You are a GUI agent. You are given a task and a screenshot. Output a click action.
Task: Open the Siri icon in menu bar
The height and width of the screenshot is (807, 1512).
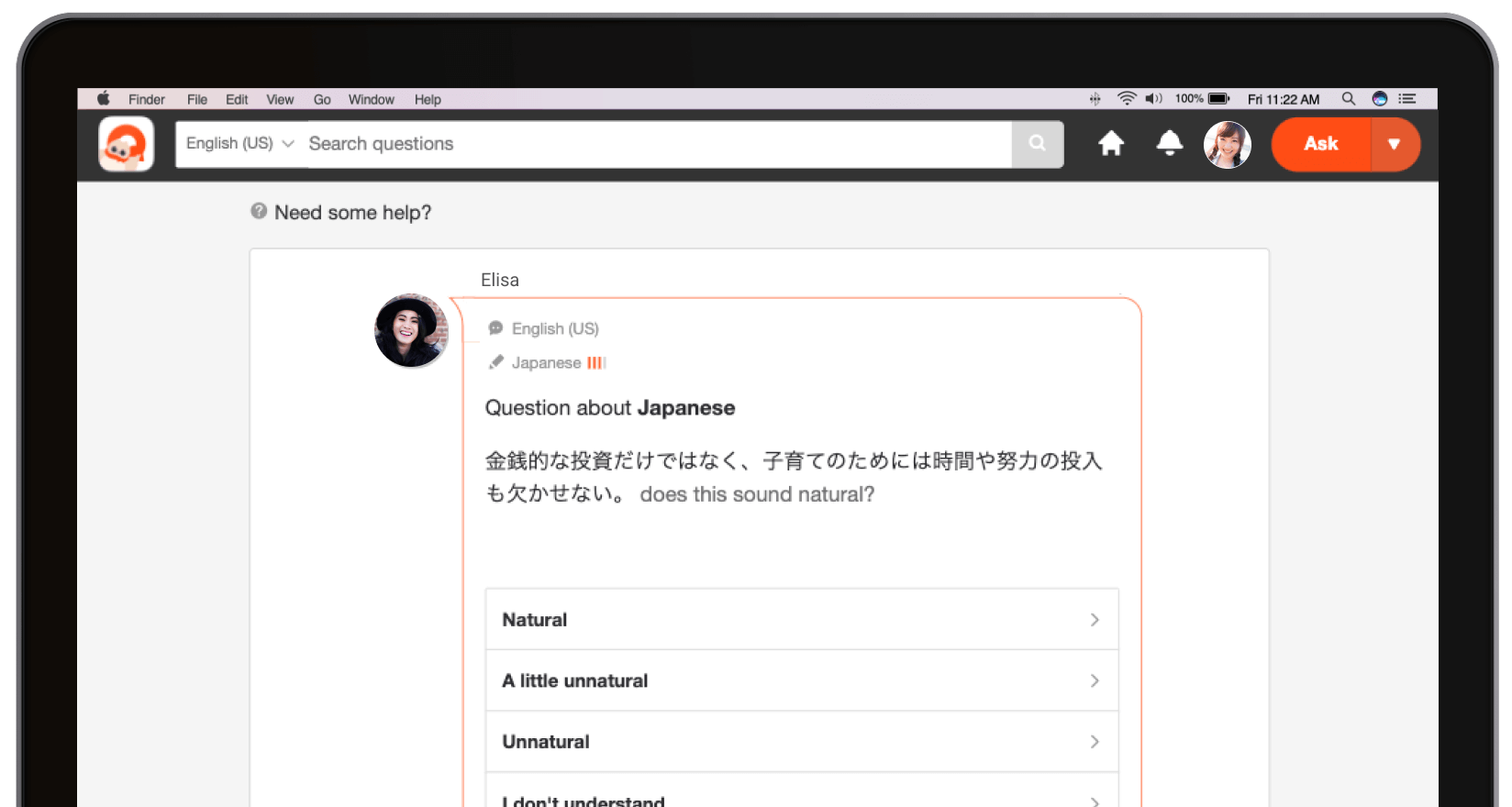coord(1379,99)
